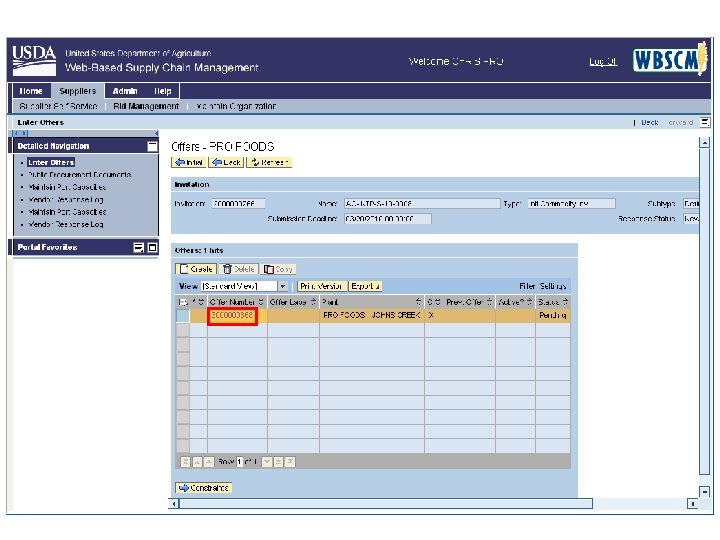The width and height of the screenshot is (720, 540).
Task: Go to first row in table pager
Action: pyautogui.click(x=185, y=461)
